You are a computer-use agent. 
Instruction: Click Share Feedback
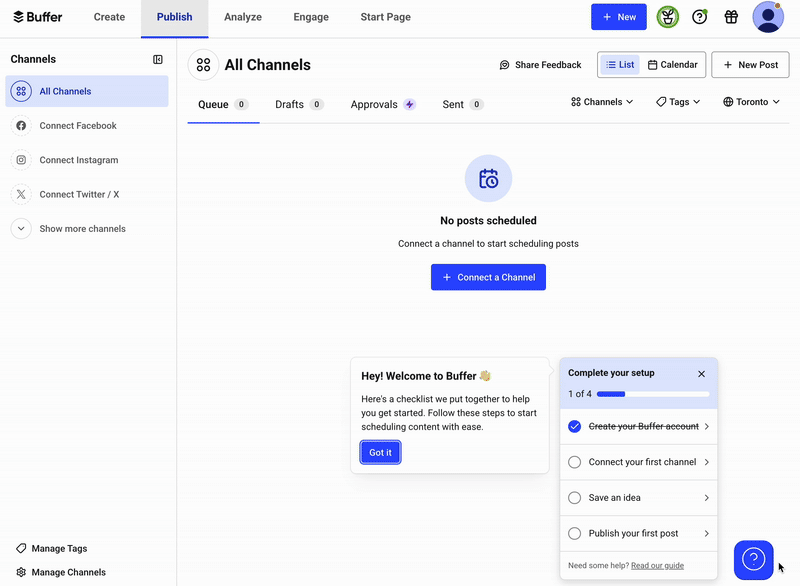[540, 65]
